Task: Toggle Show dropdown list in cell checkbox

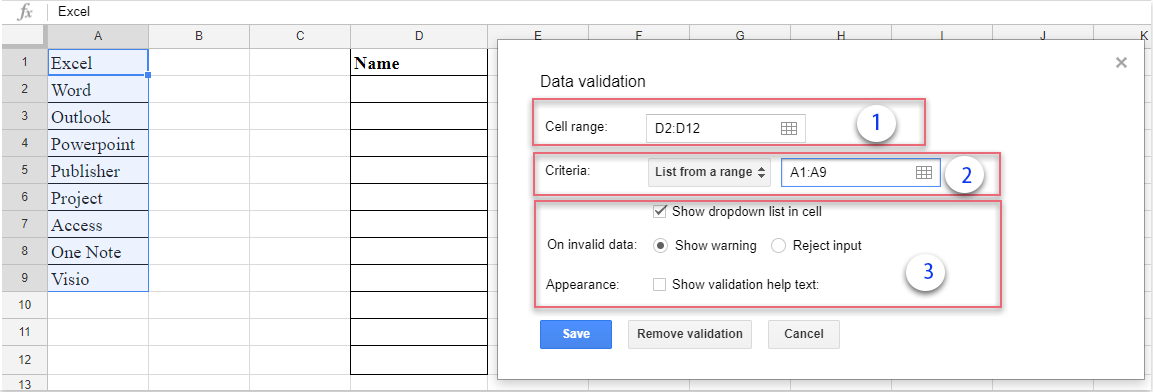Action: [x=660, y=212]
